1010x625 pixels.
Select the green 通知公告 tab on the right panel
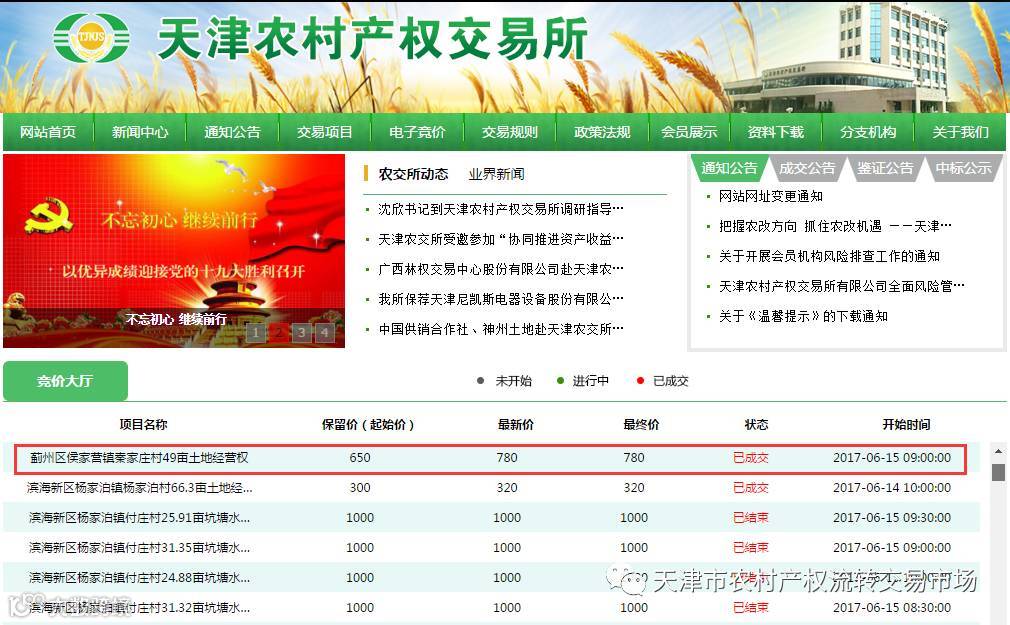tap(729, 168)
